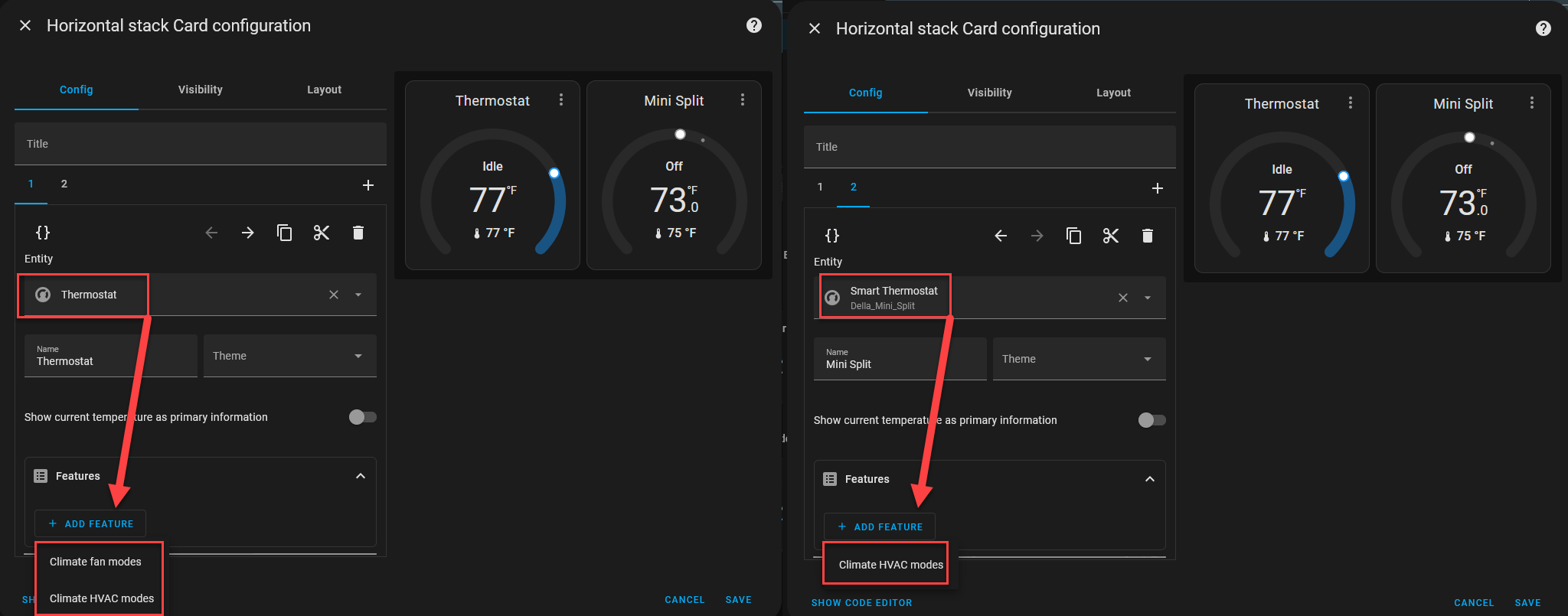Screen dimensions: 1568x616
Task: Toggle current temperature as primary in the Thermostat editor
Action: click(363, 417)
